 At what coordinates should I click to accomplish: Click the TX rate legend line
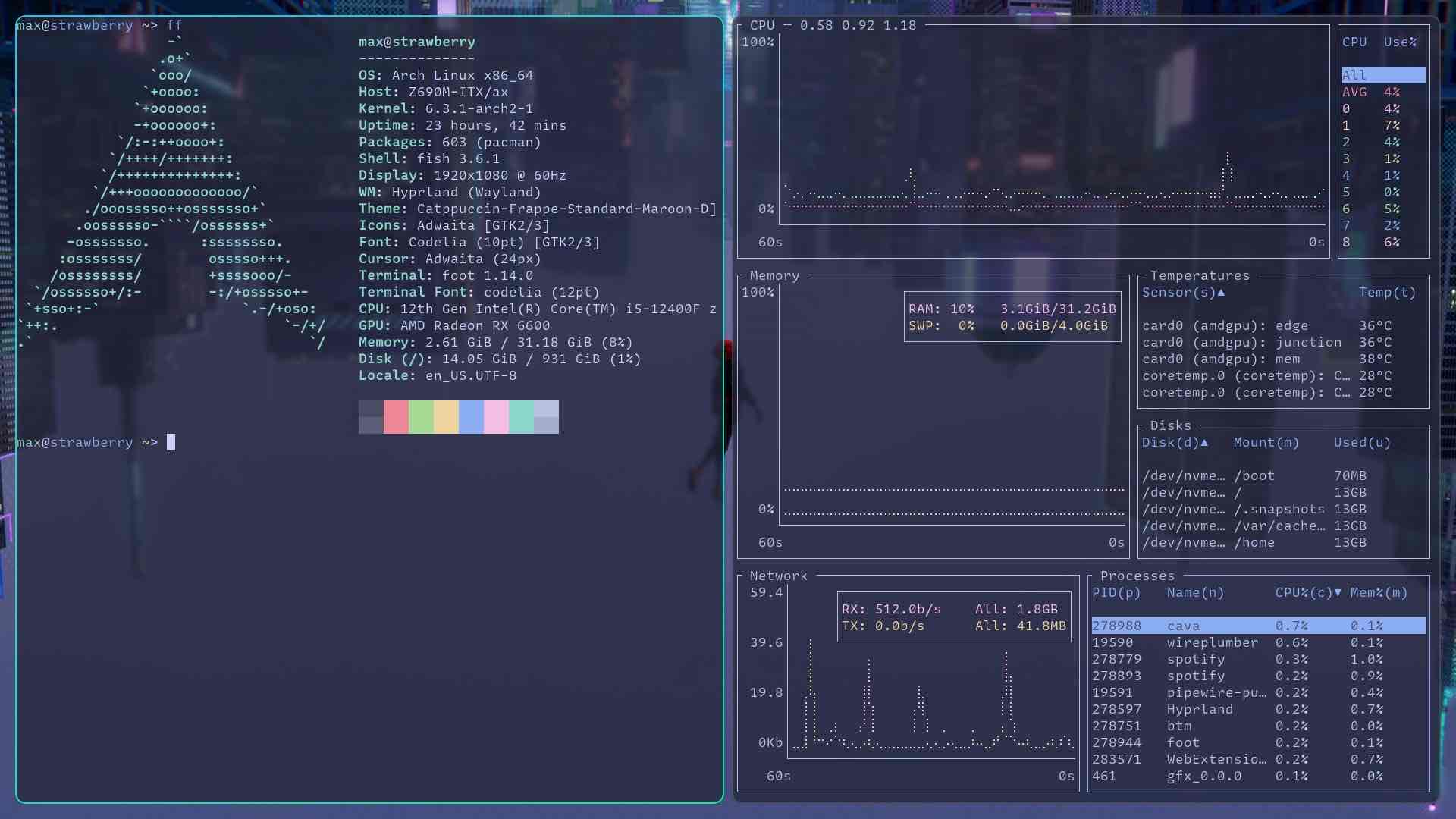coord(954,626)
